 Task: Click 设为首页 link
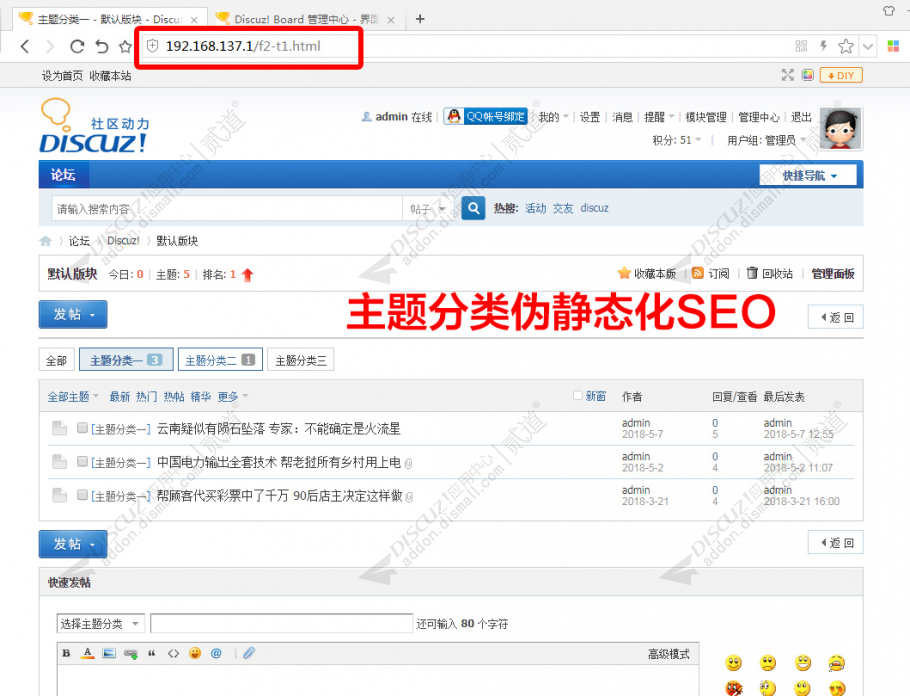62,76
